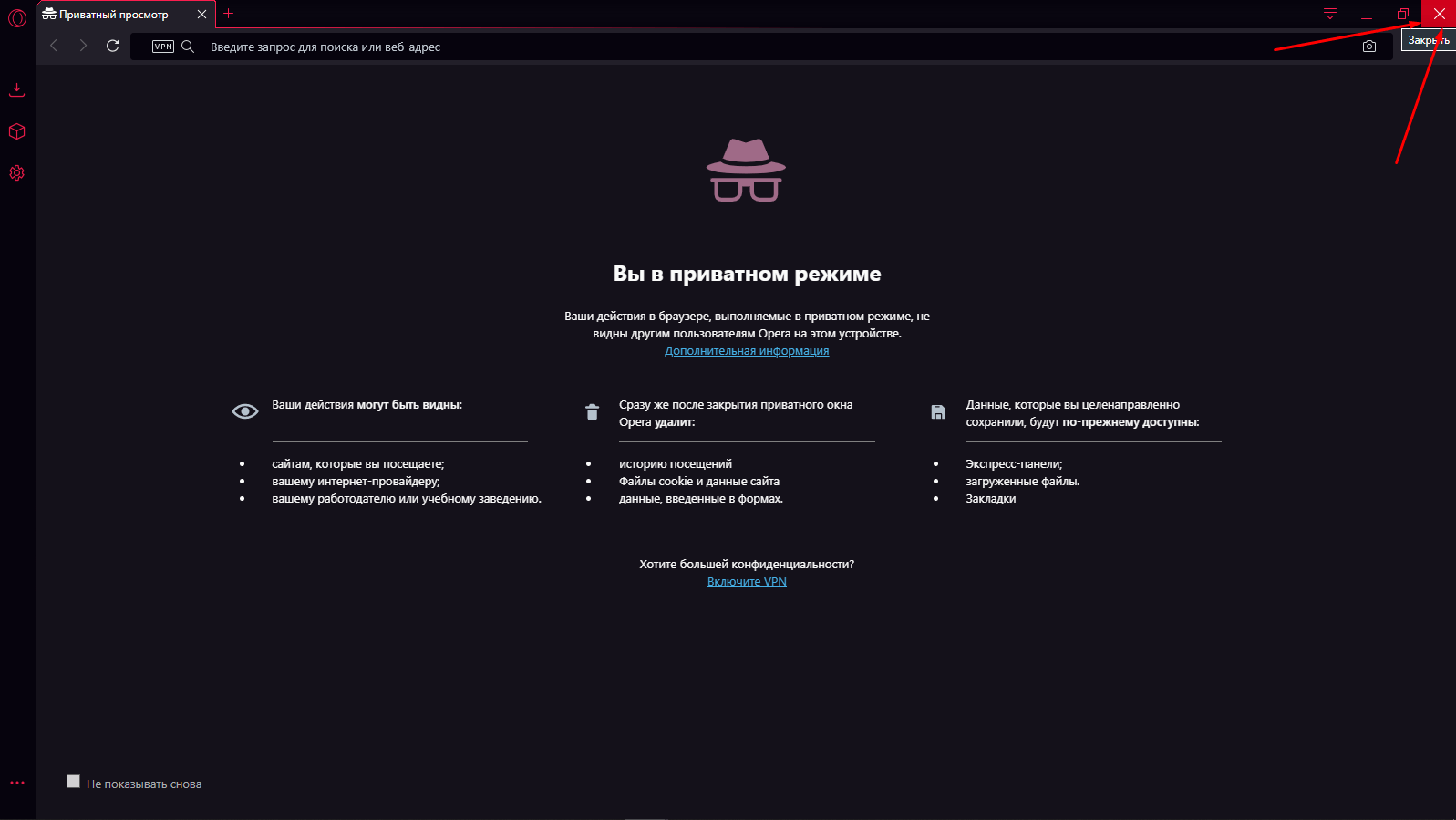Click the search magnifier icon in address bar
The height and width of the screenshot is (820, 1456).
pos(188,47)
